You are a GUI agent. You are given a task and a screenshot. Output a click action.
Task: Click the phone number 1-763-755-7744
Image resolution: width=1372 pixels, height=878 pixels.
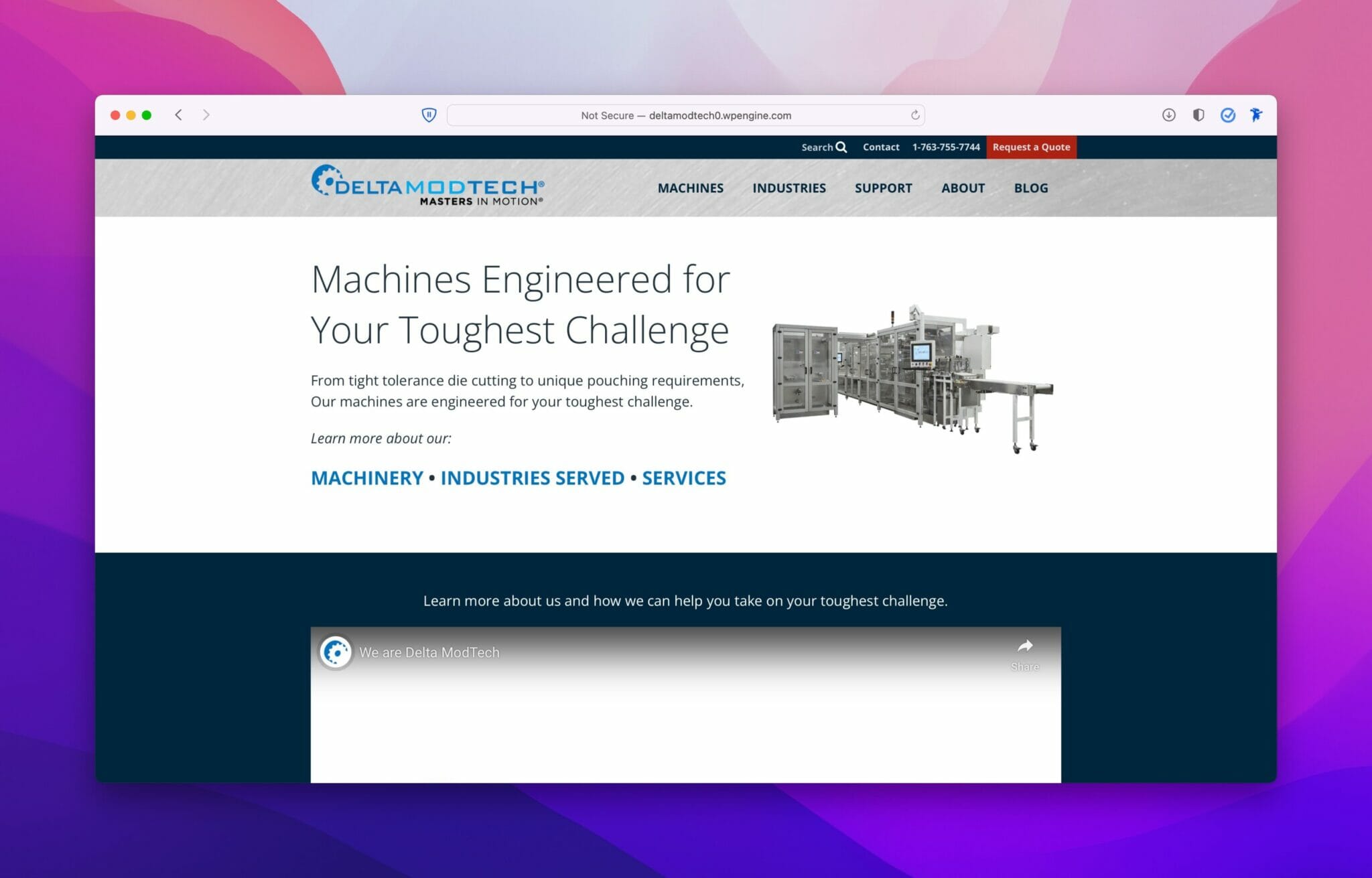pos(946,147)
